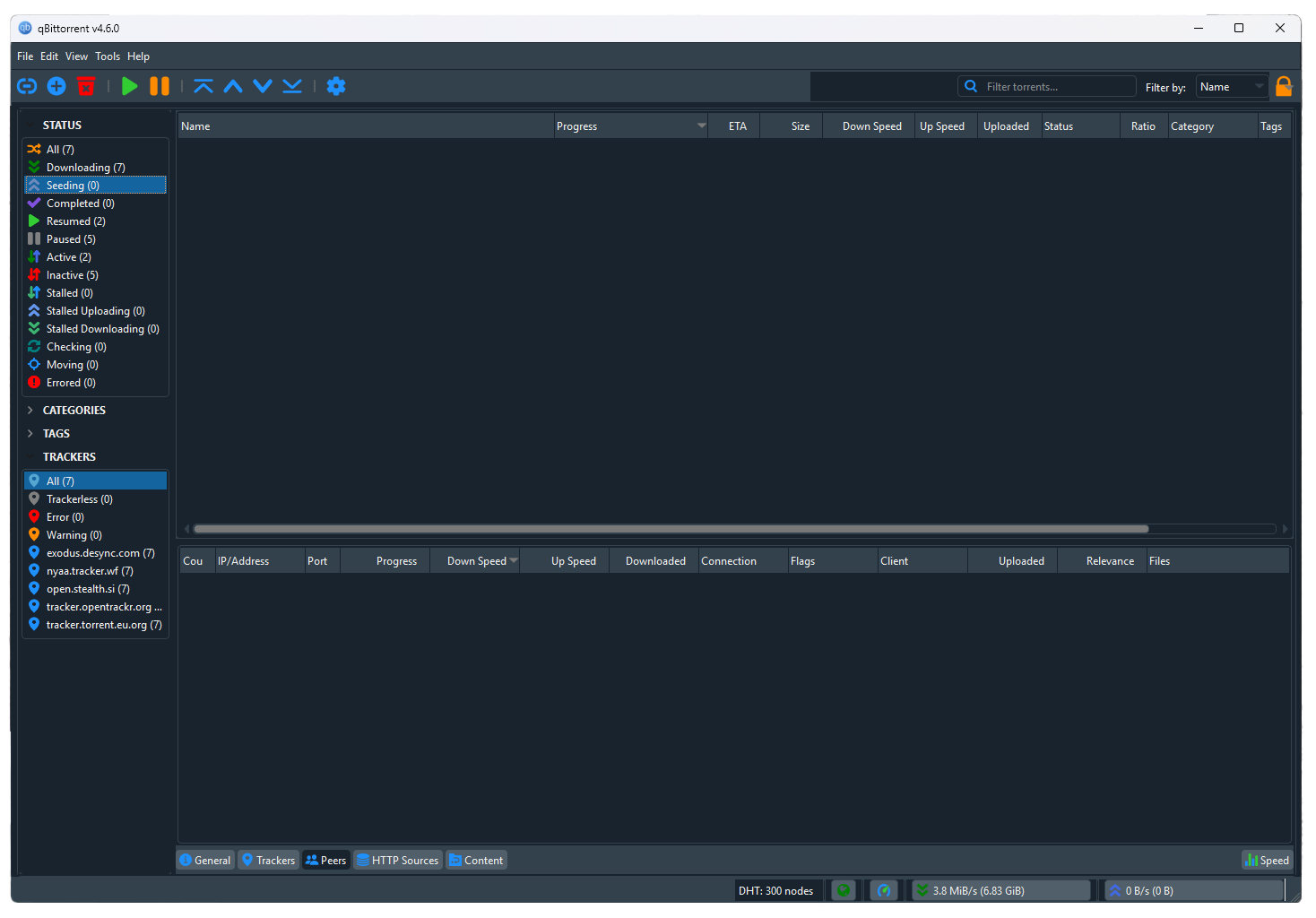Move torrent up in queue
The width and height of the screenshot is (1316, 918).
point(233,86)
